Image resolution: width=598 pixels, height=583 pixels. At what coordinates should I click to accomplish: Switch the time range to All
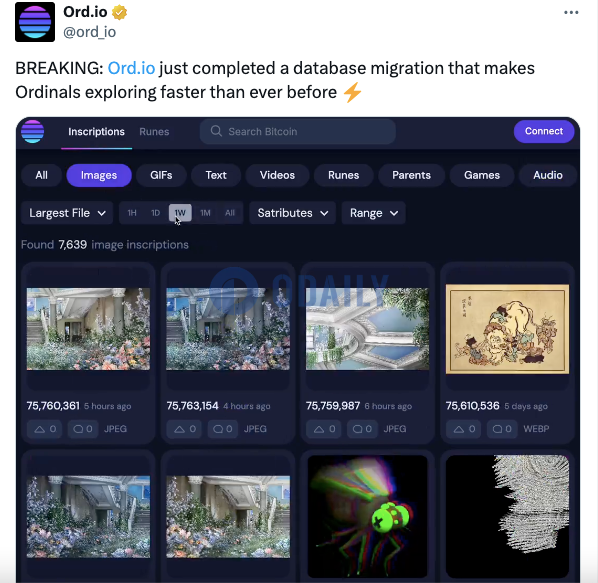(x=230, y=213)
